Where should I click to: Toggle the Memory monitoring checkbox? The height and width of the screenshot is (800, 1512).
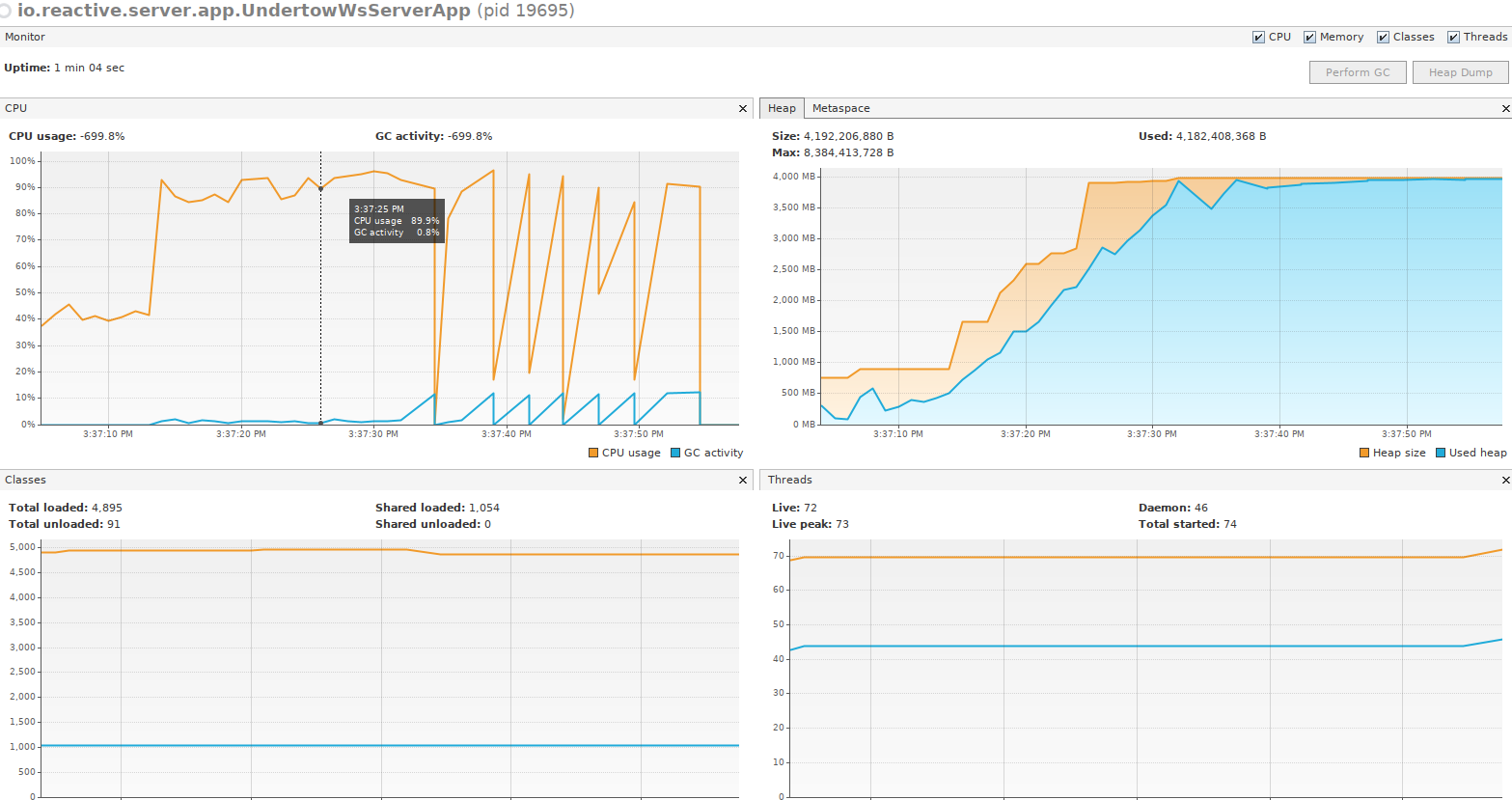coord(1309,37)
